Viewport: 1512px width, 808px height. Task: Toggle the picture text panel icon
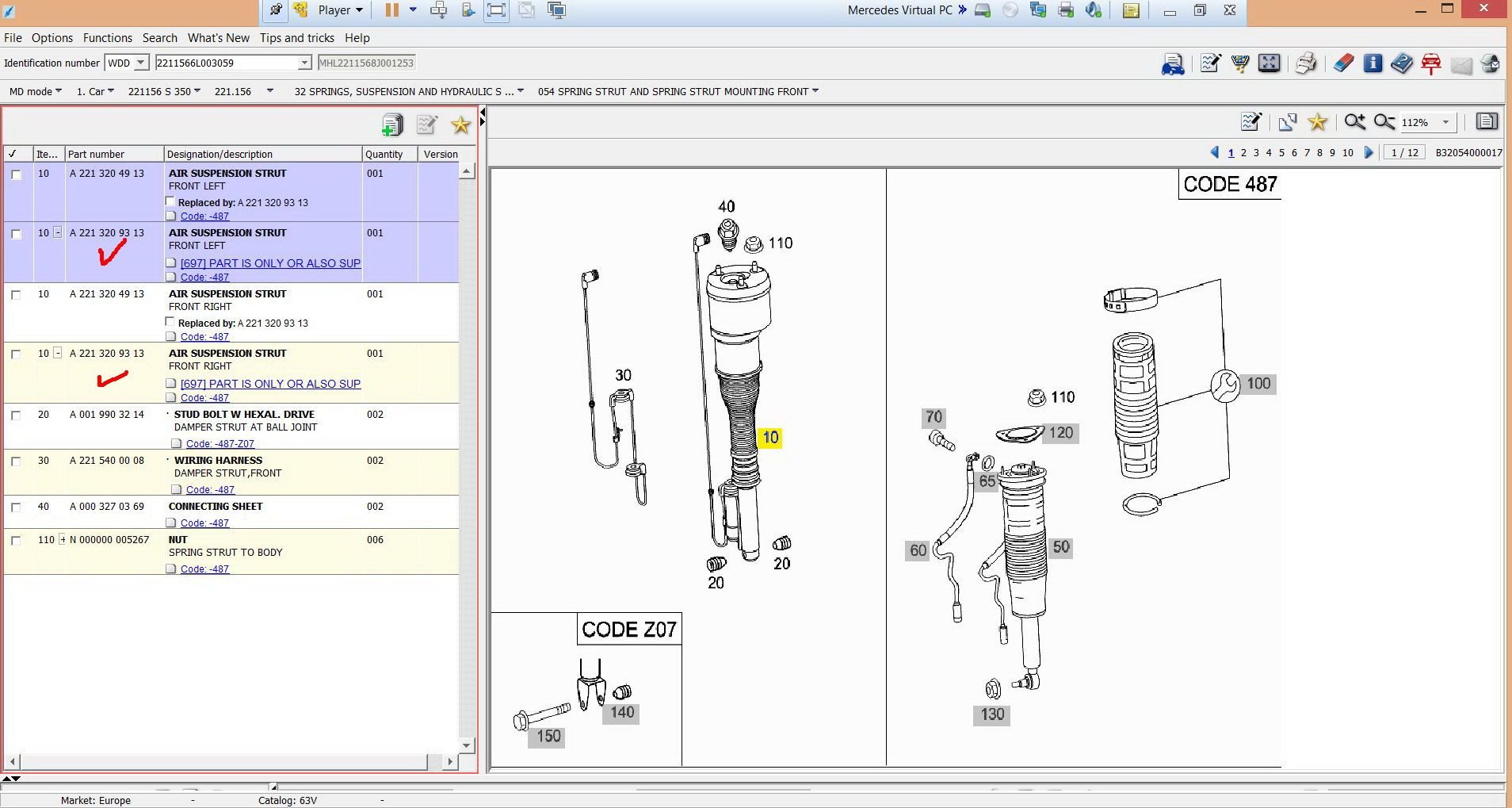pyautogui.click(x=1487, y=121)
